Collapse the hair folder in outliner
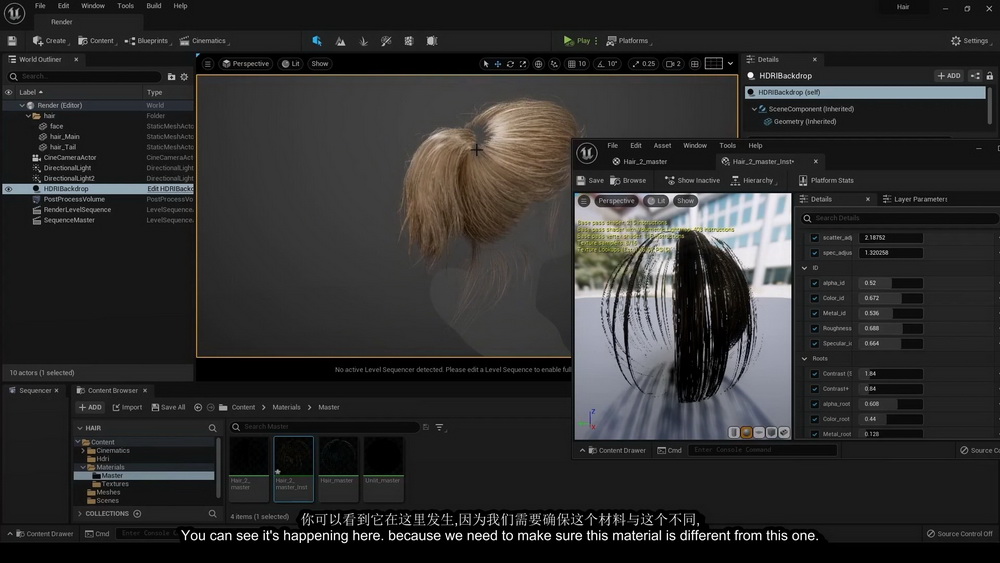 point(28,116)
